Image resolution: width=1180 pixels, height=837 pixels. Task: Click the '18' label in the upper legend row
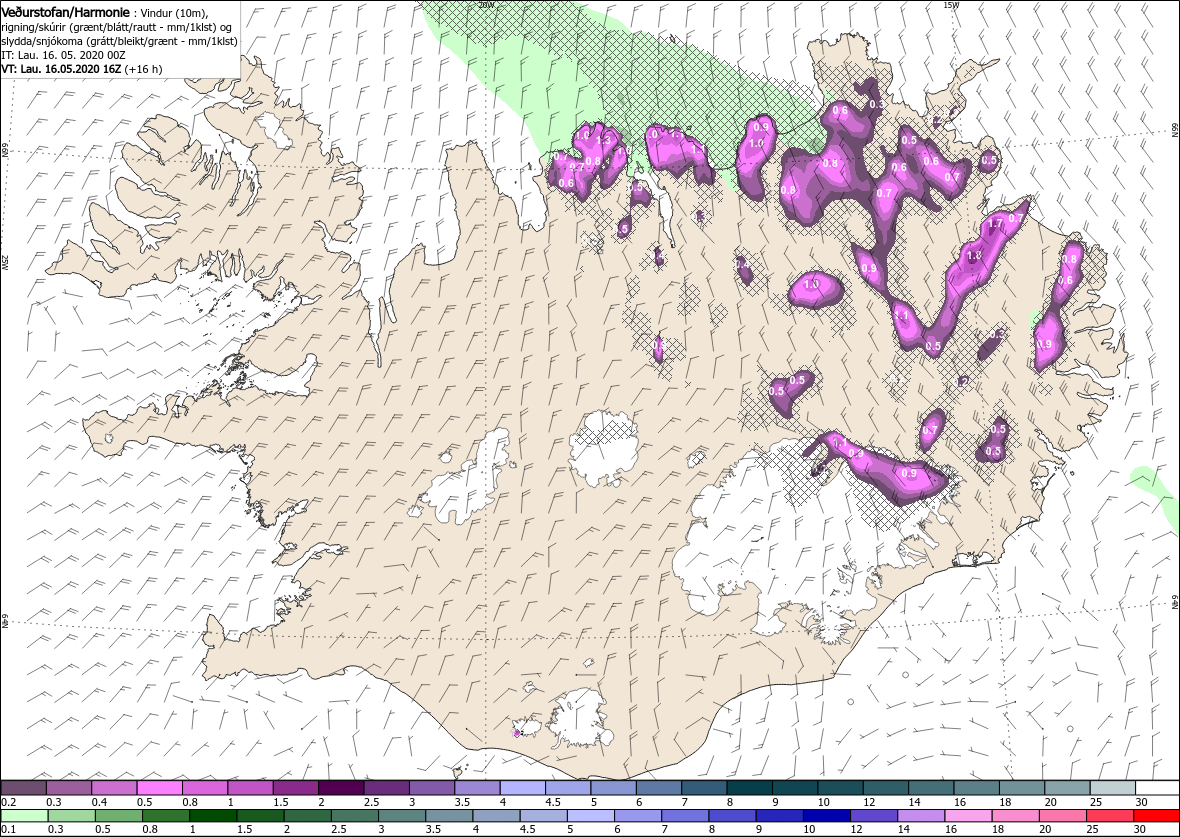click(1004, 802)
